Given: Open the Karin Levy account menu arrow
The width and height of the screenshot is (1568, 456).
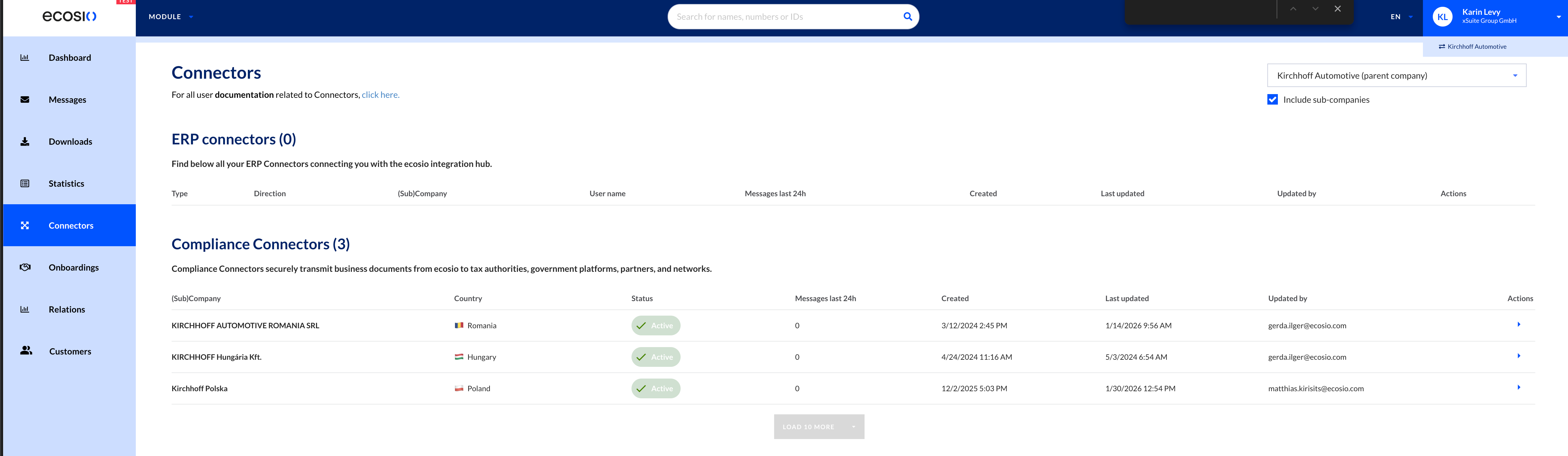Looking at the screenshot, I should [1558, 17].
